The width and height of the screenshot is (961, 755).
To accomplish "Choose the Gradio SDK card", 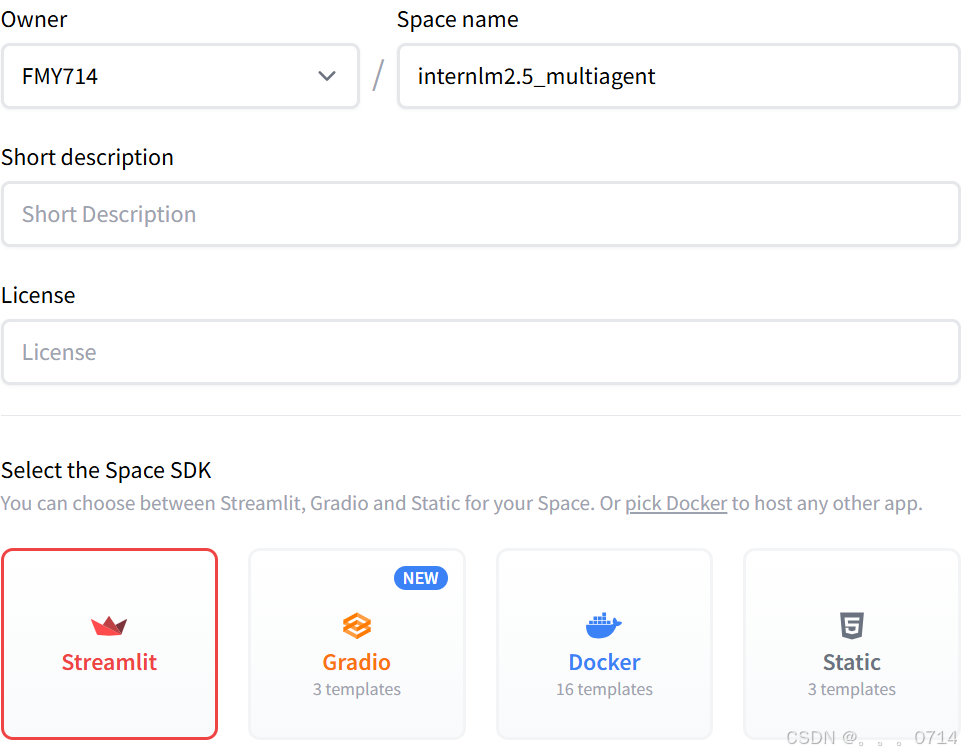I will (x=357, y=643).
